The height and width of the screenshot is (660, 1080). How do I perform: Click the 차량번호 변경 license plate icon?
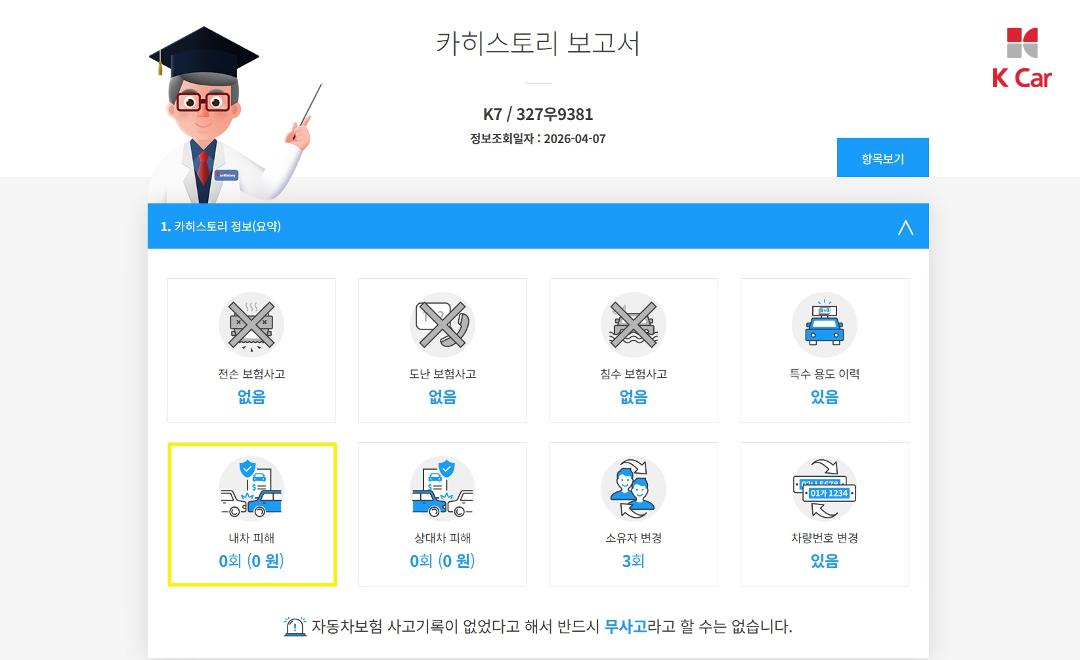[824, 488]
